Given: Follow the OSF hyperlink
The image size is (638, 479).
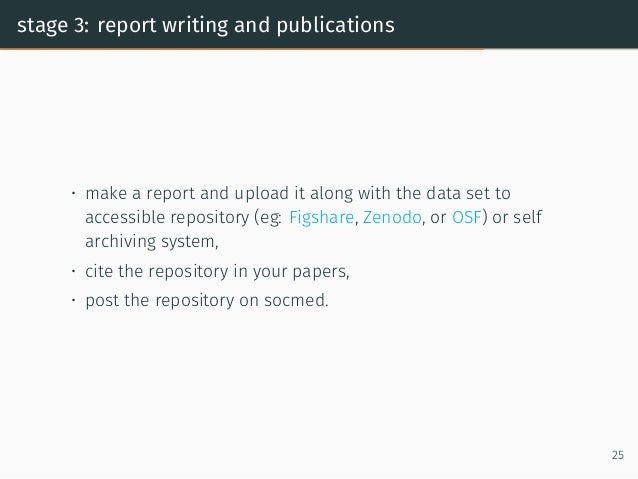Looking at the screenshot, I should tap(467, 217).
